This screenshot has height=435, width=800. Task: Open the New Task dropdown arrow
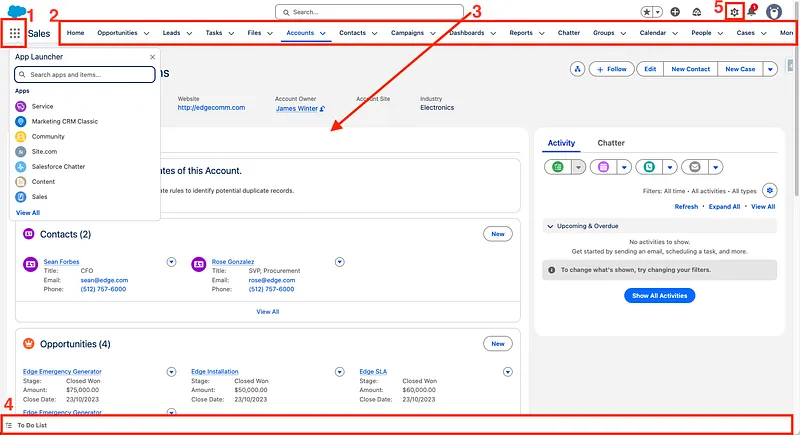tap(578, 167)
